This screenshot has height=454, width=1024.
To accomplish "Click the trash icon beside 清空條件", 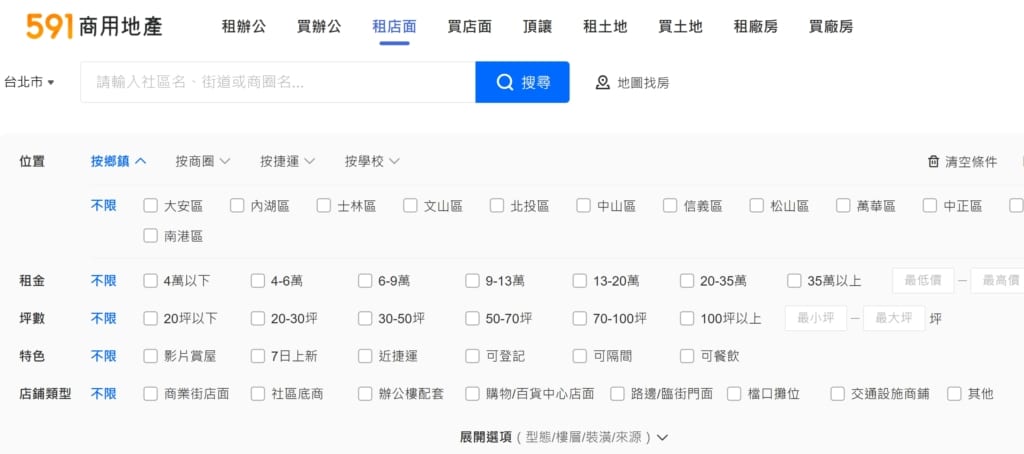I will (x=933, y=161).
